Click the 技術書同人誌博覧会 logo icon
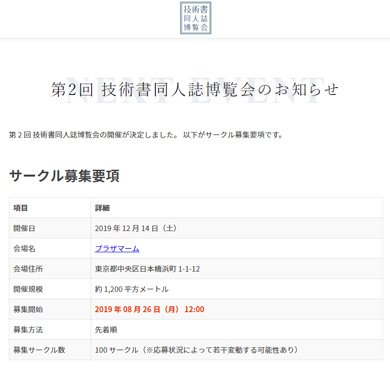 tap(196, 18)
